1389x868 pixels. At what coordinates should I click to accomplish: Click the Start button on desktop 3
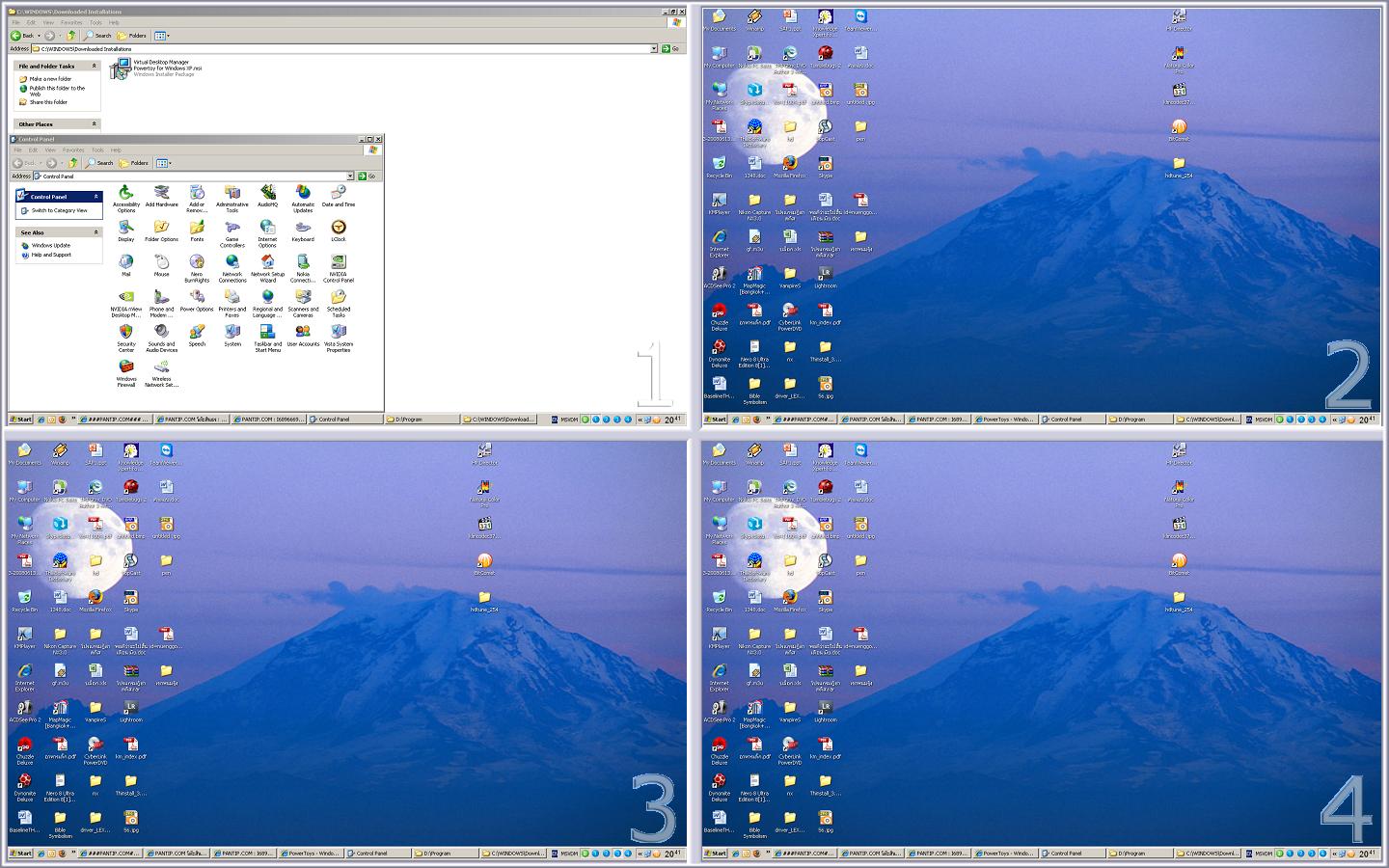click(21, 854)
